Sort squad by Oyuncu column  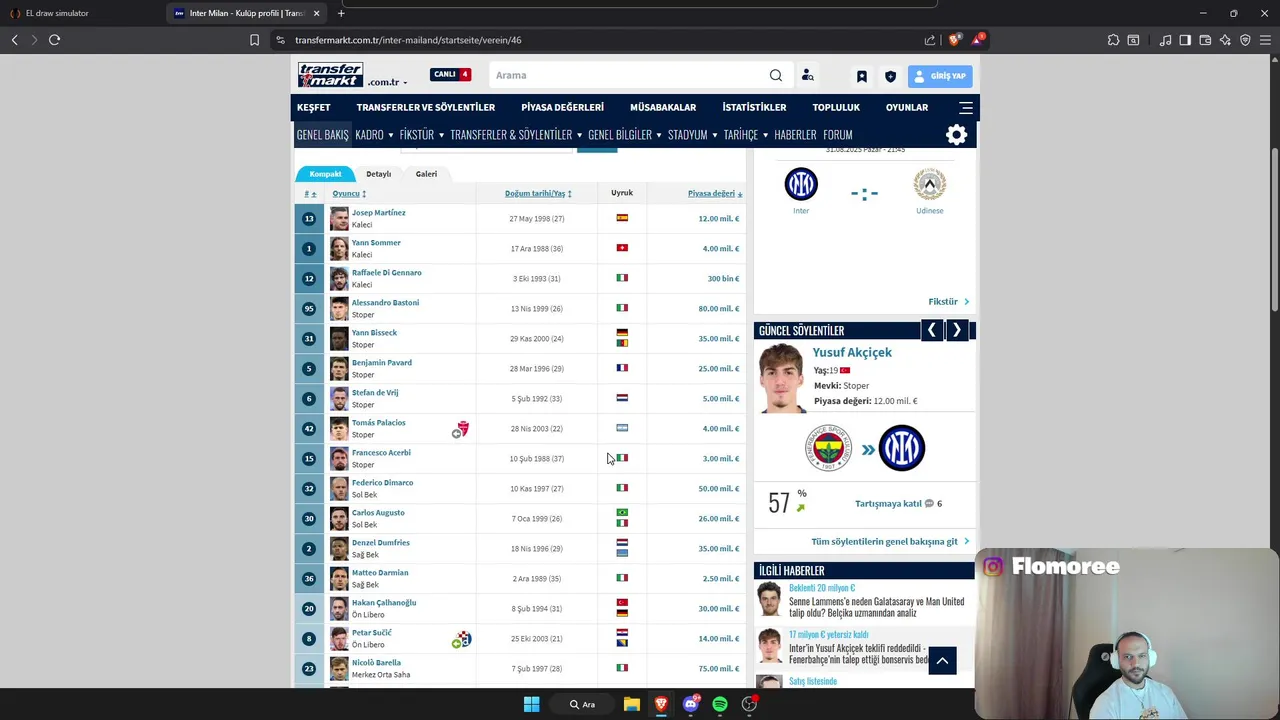pos(349,194)
